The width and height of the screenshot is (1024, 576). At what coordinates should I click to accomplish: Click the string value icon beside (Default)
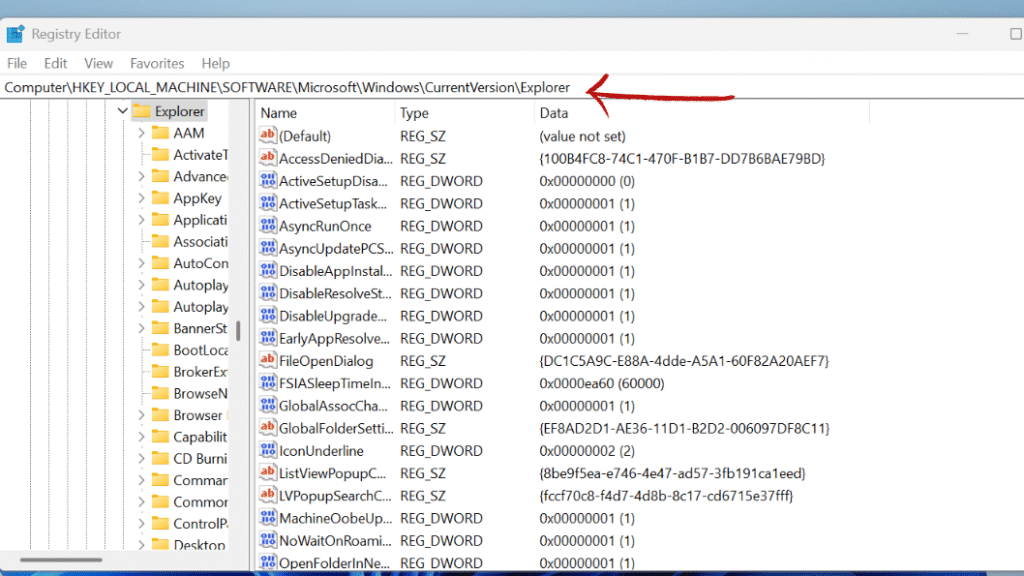coord(268,136)
